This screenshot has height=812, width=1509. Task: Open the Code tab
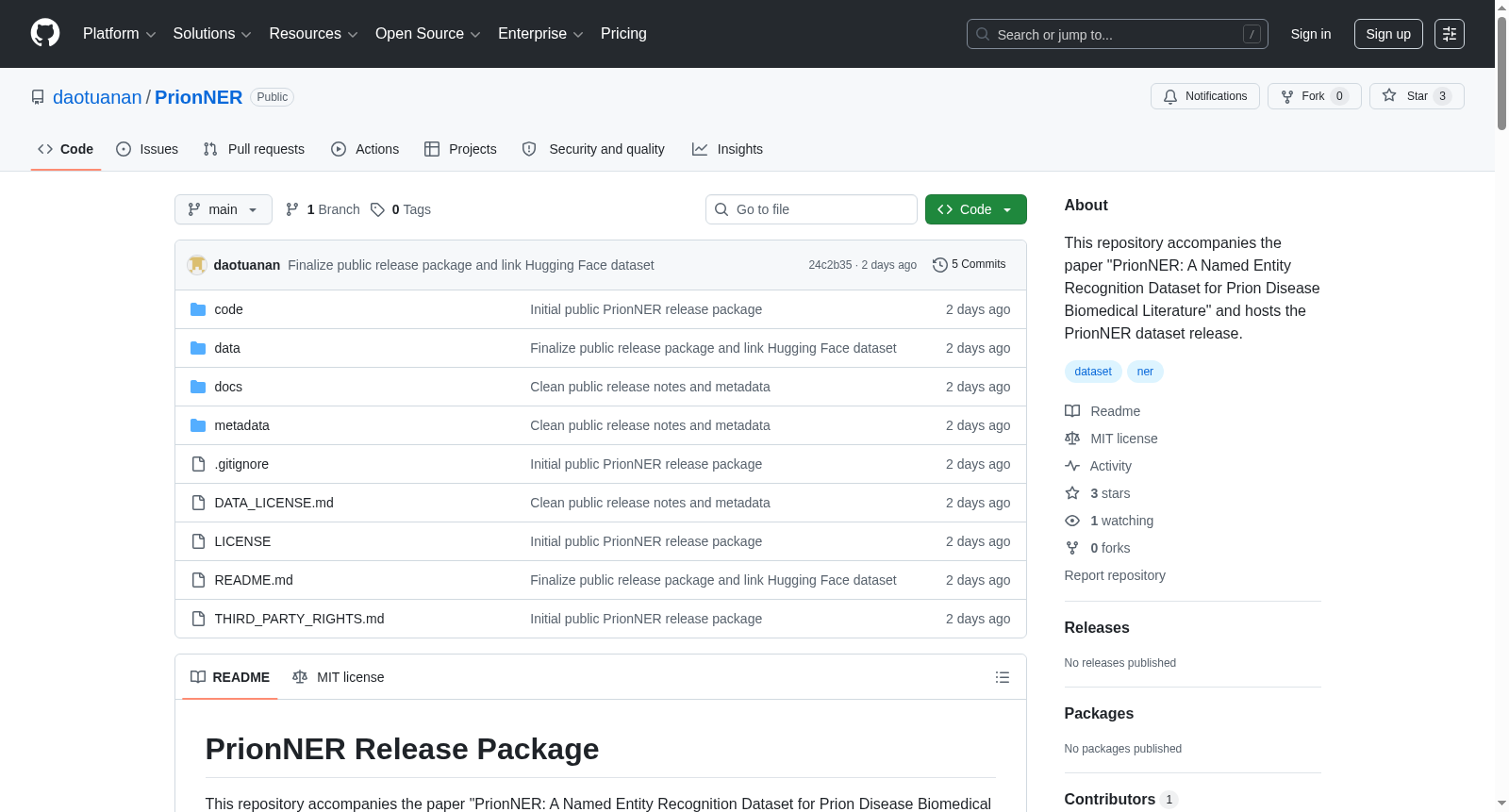(x=66, y=149)
